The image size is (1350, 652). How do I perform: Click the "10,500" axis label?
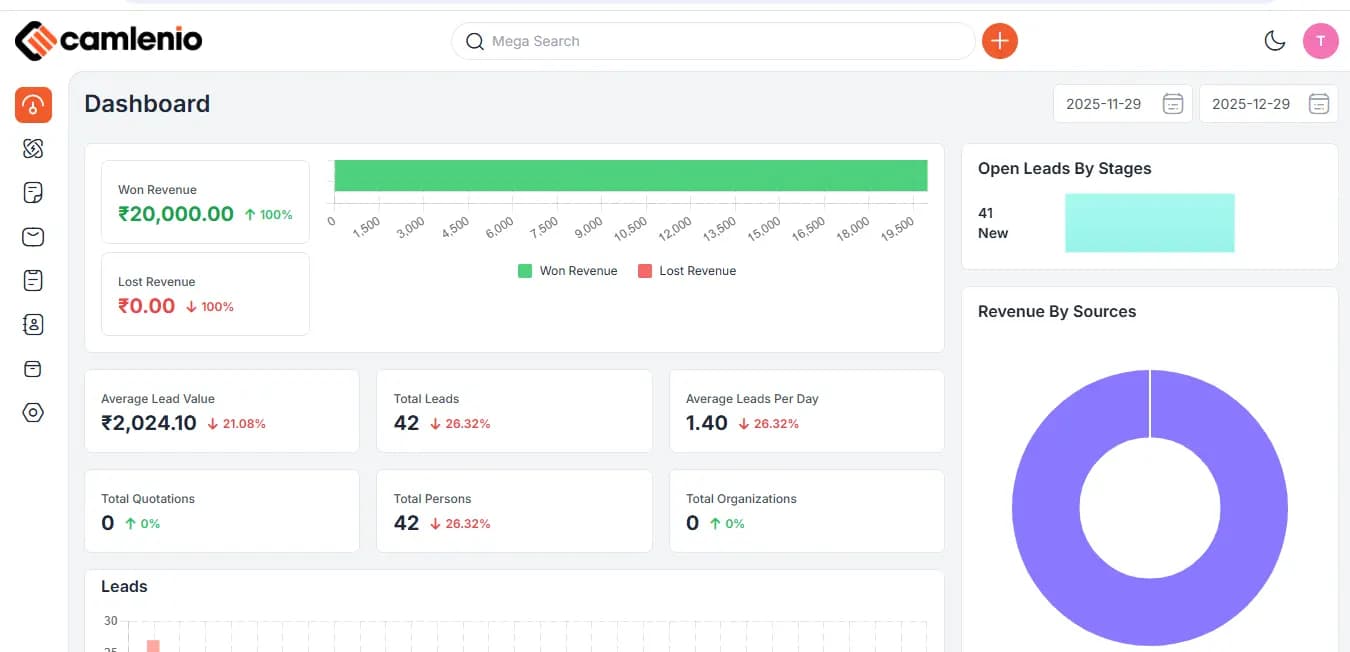pyautogui.click(x=631, y=229)
